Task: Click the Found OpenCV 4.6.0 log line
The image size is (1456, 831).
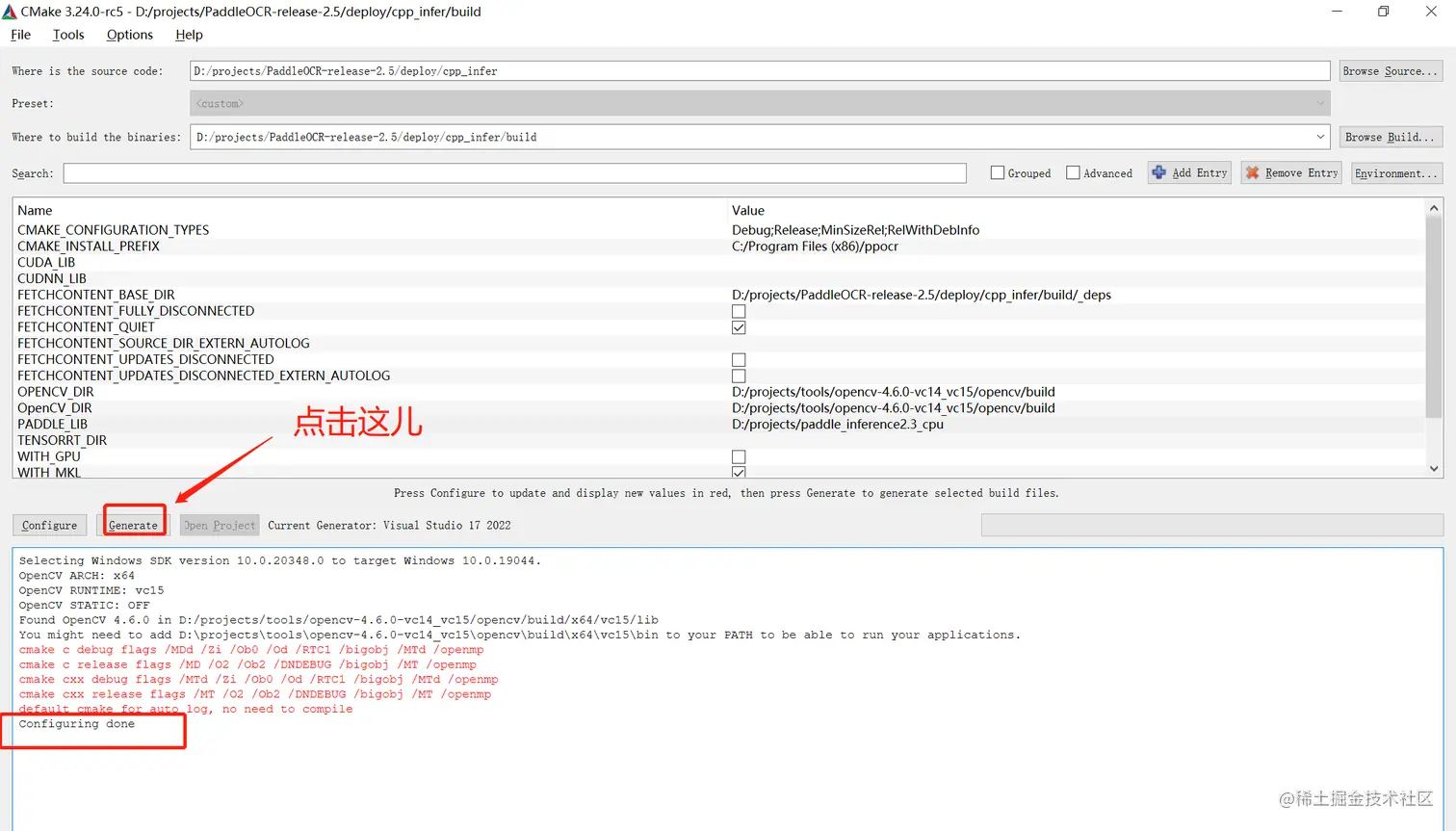Action: click(x=338, y=620)
